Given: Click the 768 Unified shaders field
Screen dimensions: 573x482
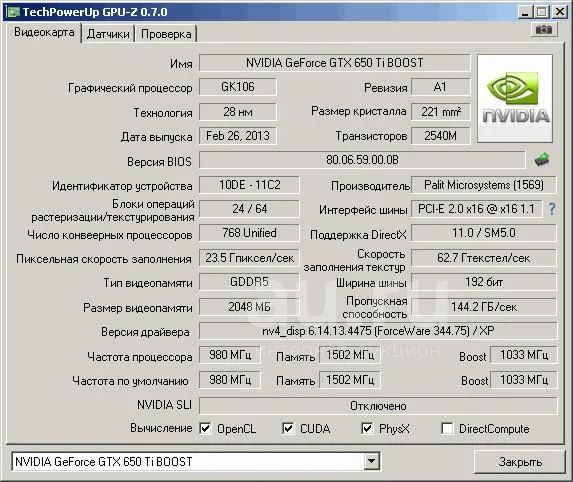Looking at the screenshot, I should tap(249, 233).
